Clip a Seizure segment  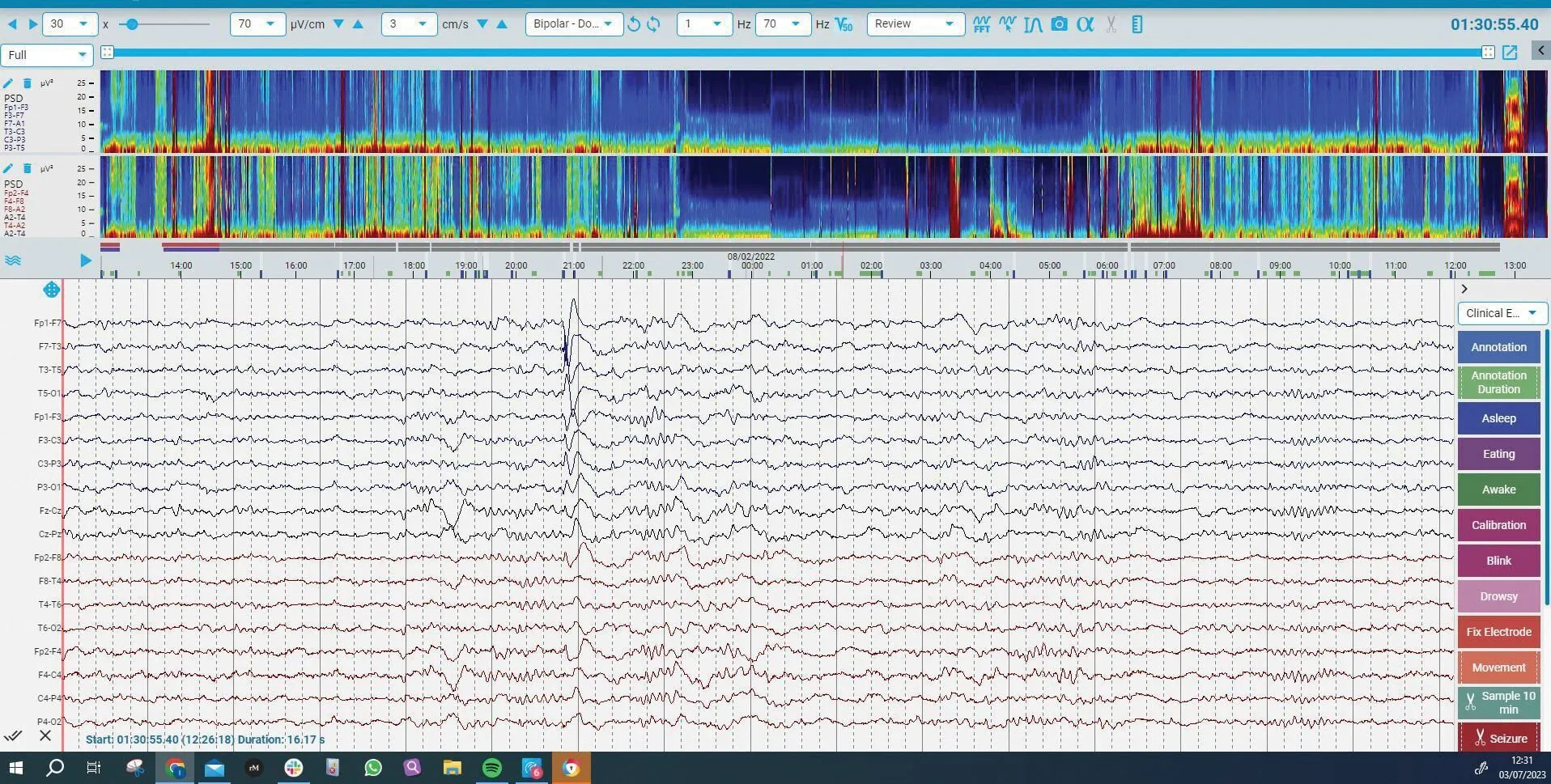[x=1498, y=737]
